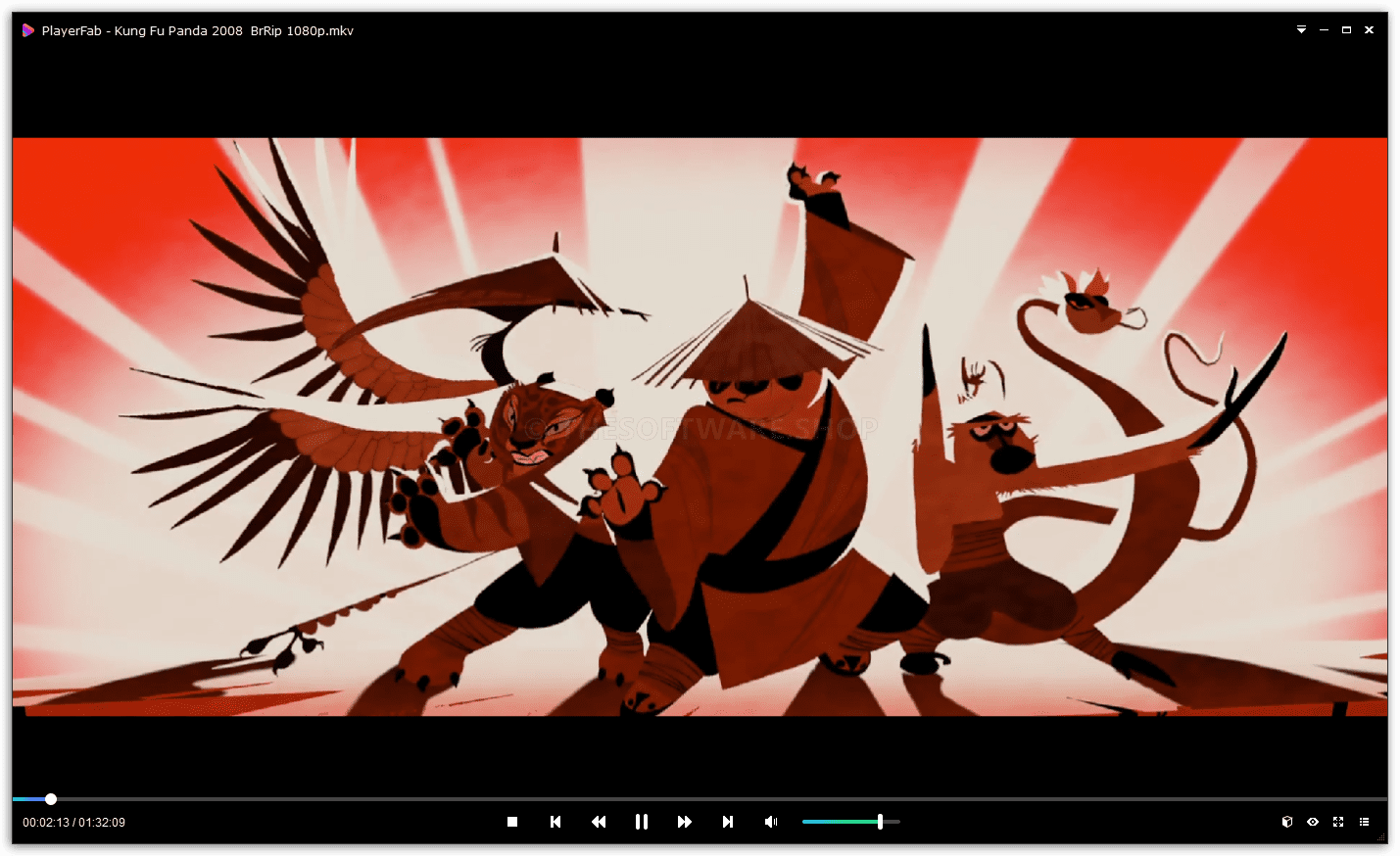The width and height of the screenshot is (1400, 856).
Task: Minimize the PlayerFab window
Action: point(1324,30)
